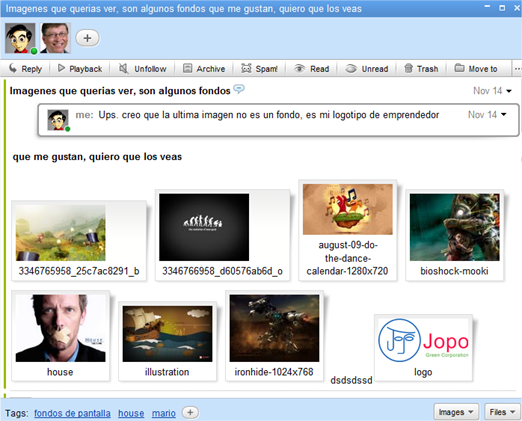The image size is (522, 421).
Task: Unfollow this conversation via speaker icon
Action: [124, 68]
